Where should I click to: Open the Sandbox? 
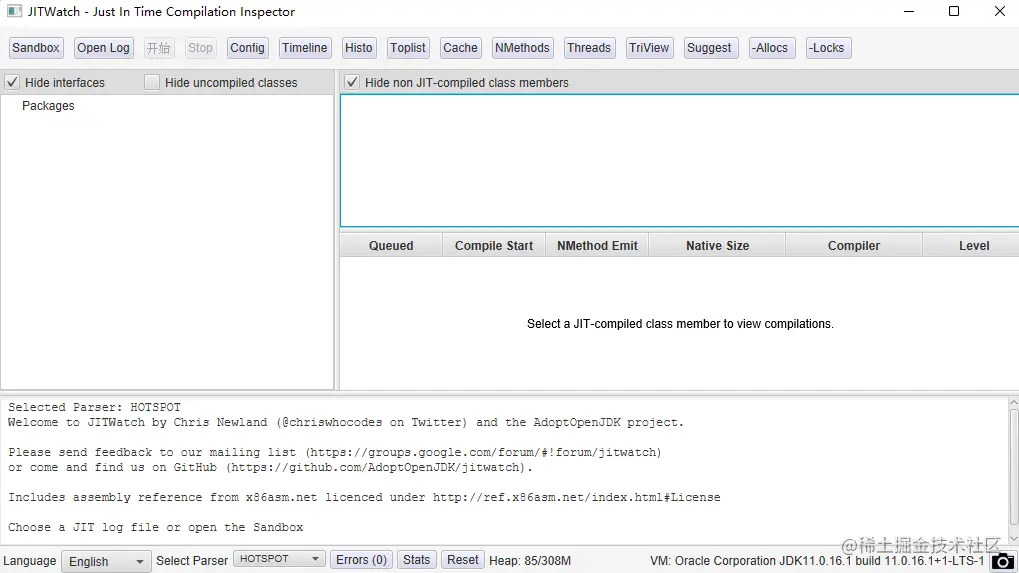(x=36, y=47)
